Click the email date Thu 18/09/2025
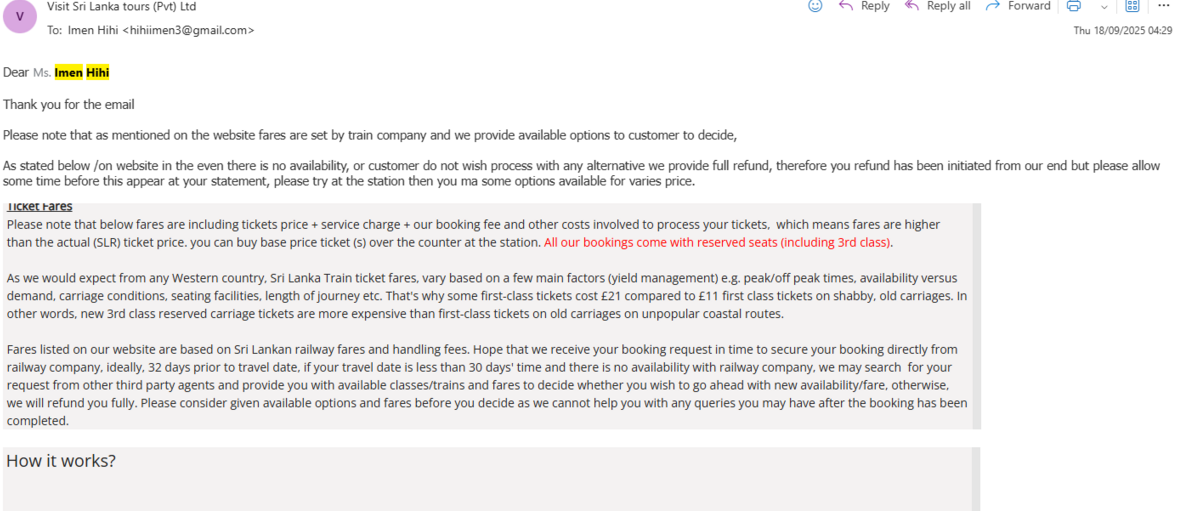Screen dimensions: 1186x511 coord(1122,31)
